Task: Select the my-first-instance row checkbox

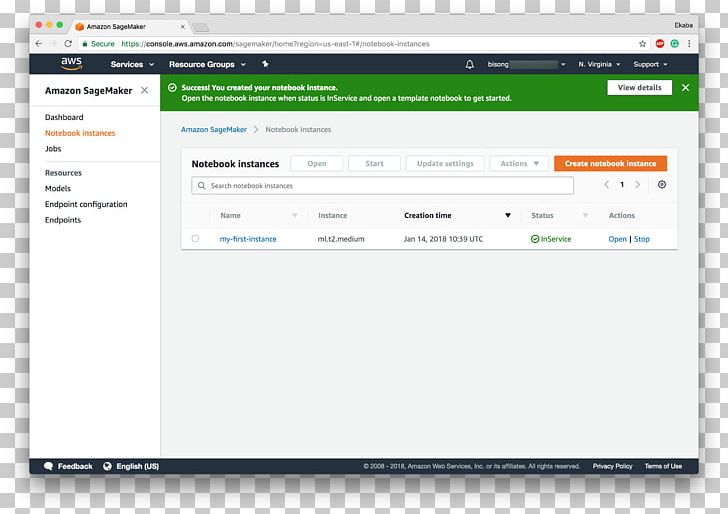Action: coord(195,239)
